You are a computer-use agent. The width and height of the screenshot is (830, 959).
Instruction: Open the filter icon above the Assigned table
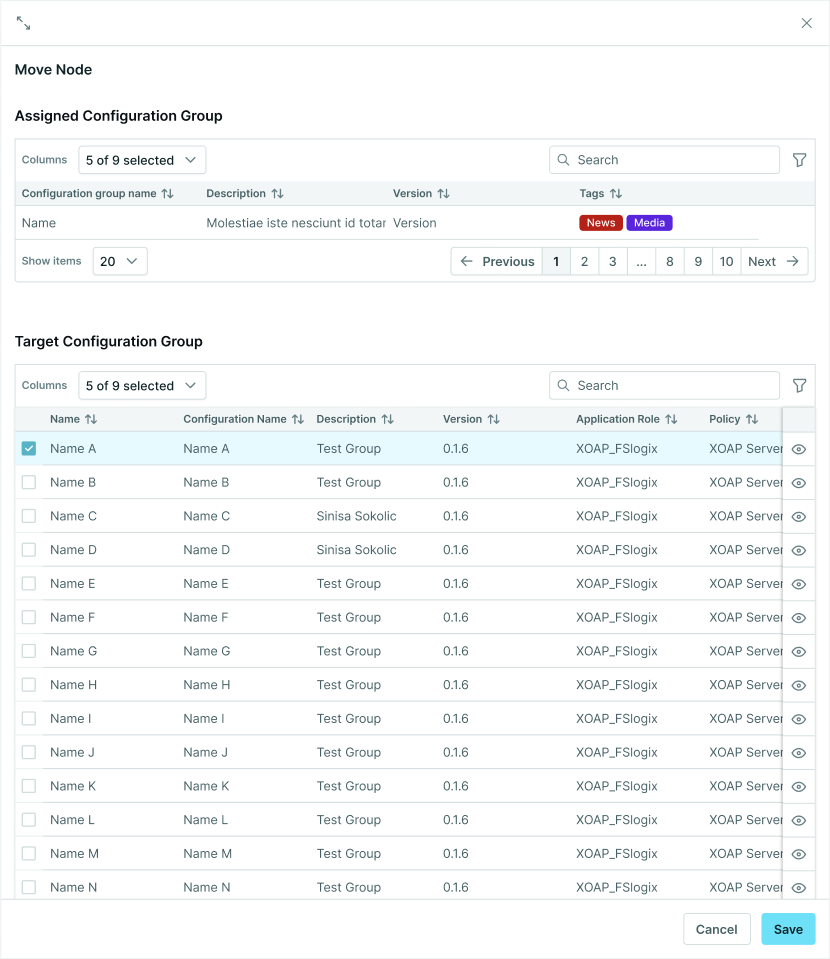[x=799, y=159]
